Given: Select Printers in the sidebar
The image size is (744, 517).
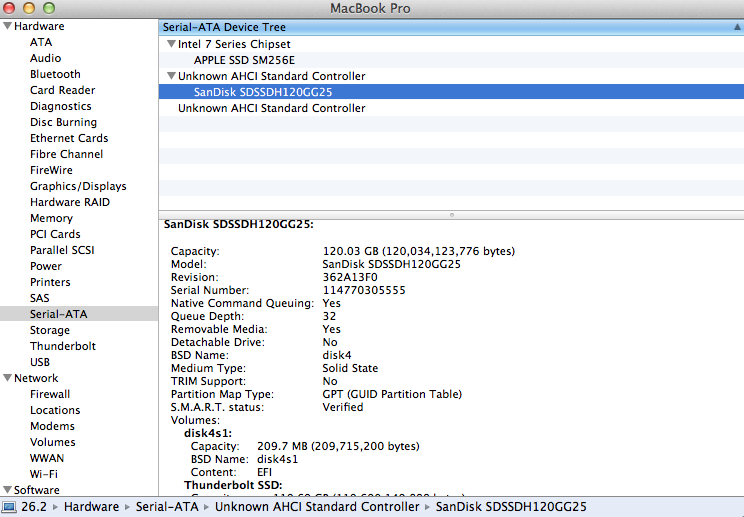Looking at the screenshot, I should coord(50,282).
